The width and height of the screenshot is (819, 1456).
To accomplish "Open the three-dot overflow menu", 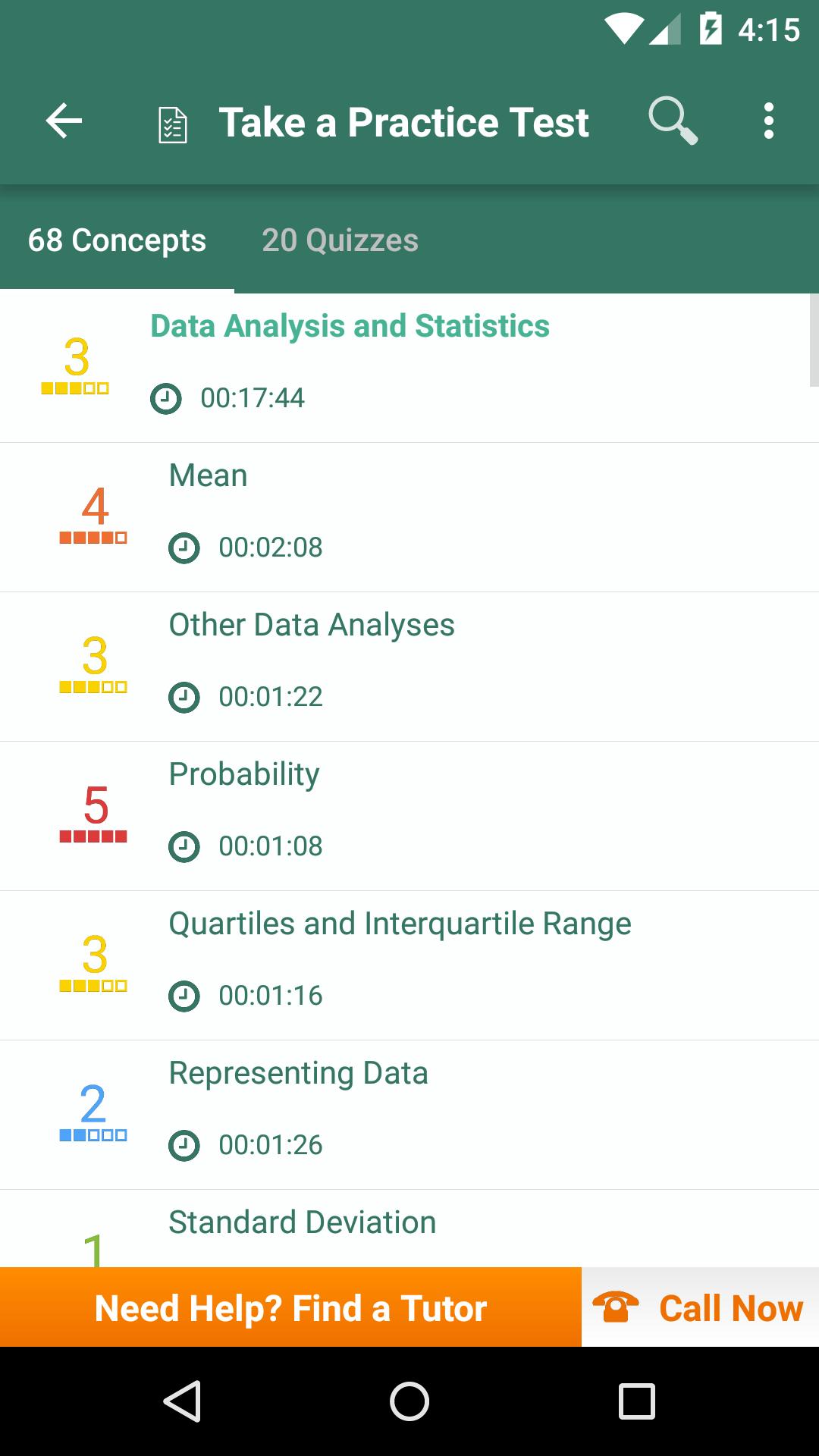I will pyautogui.click(x=769, y=121).
